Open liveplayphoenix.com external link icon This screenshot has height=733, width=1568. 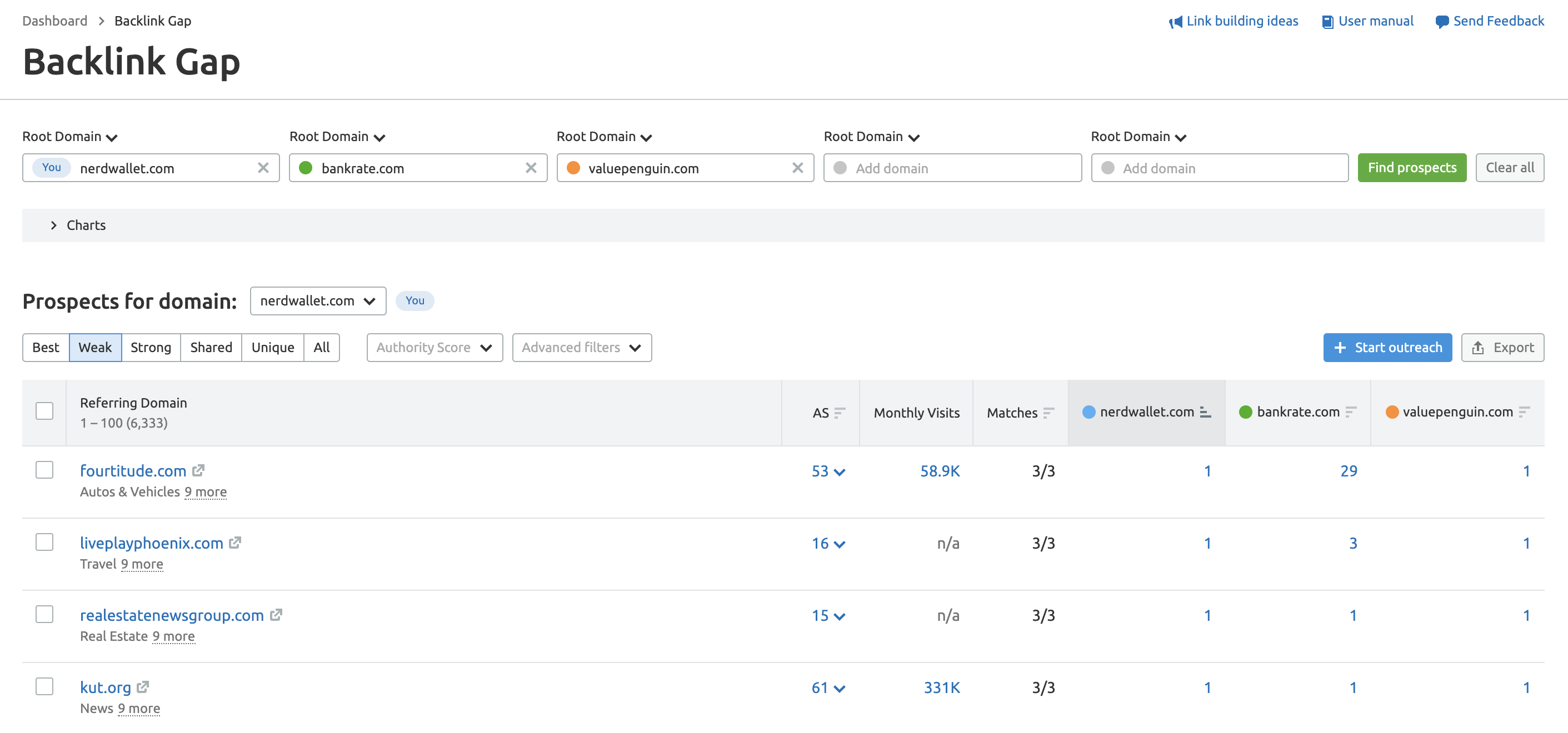235,543
